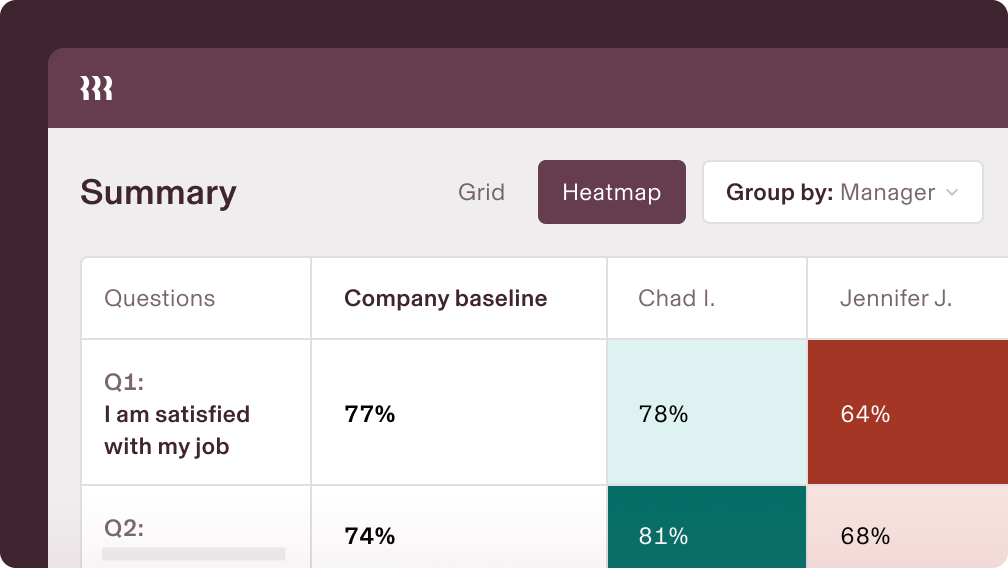
Task: Select the Heatmap view tab
Action: (x=611, y=192)
